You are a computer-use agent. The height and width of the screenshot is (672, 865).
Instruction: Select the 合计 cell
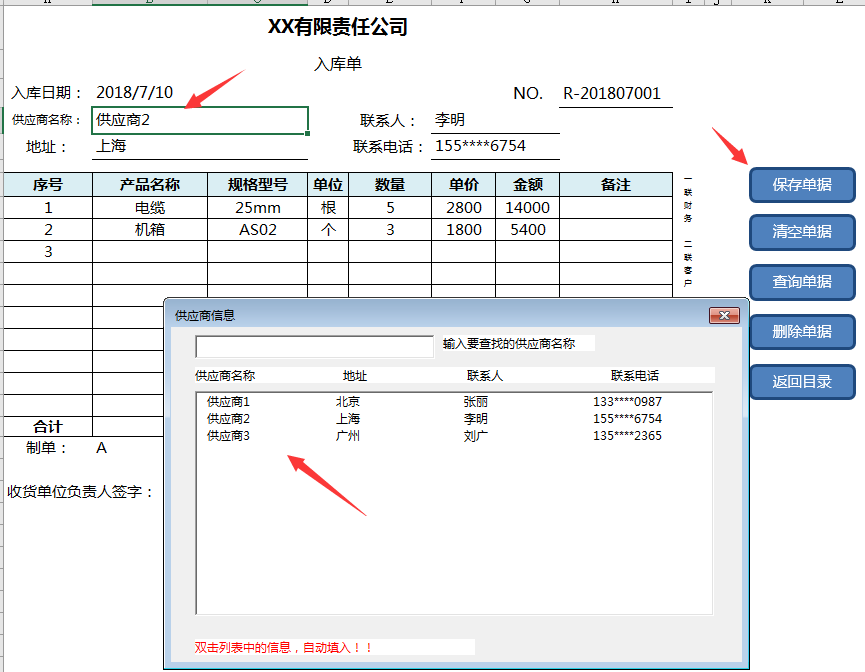48,426
